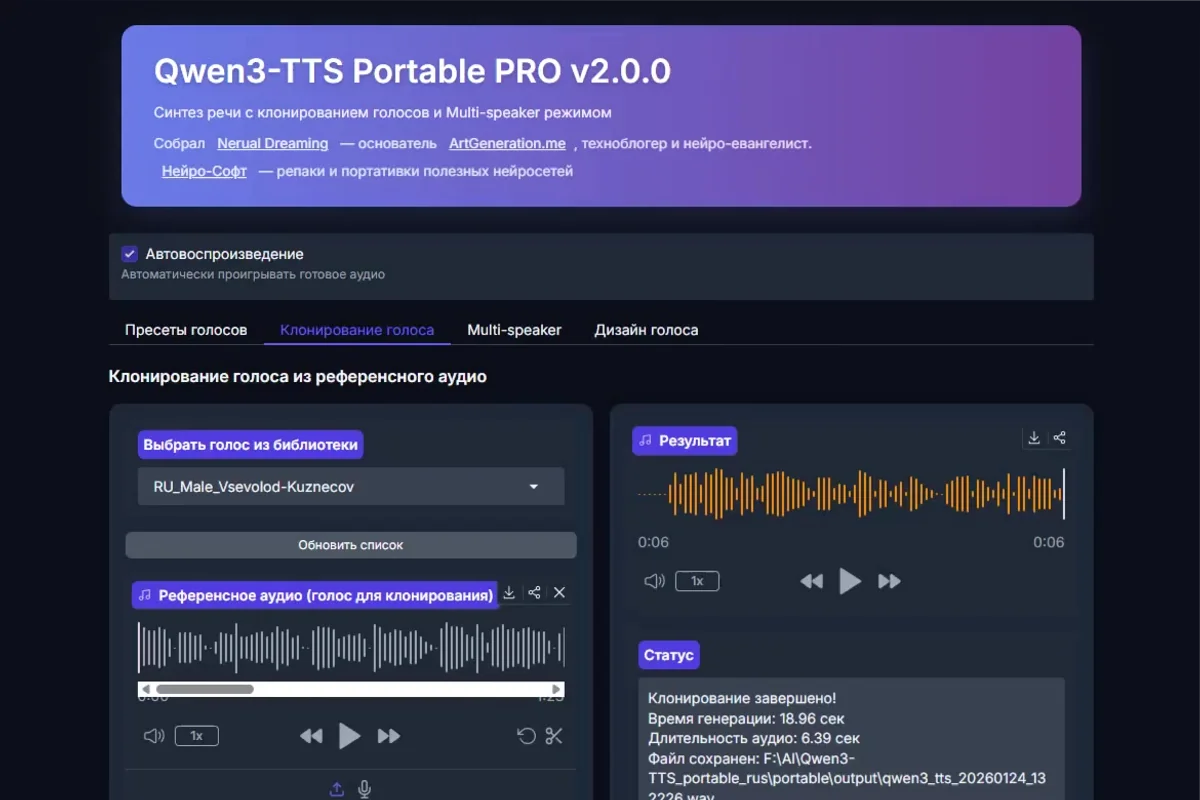Download the reference audio clip
The image size is (1200, 800).
509,593
